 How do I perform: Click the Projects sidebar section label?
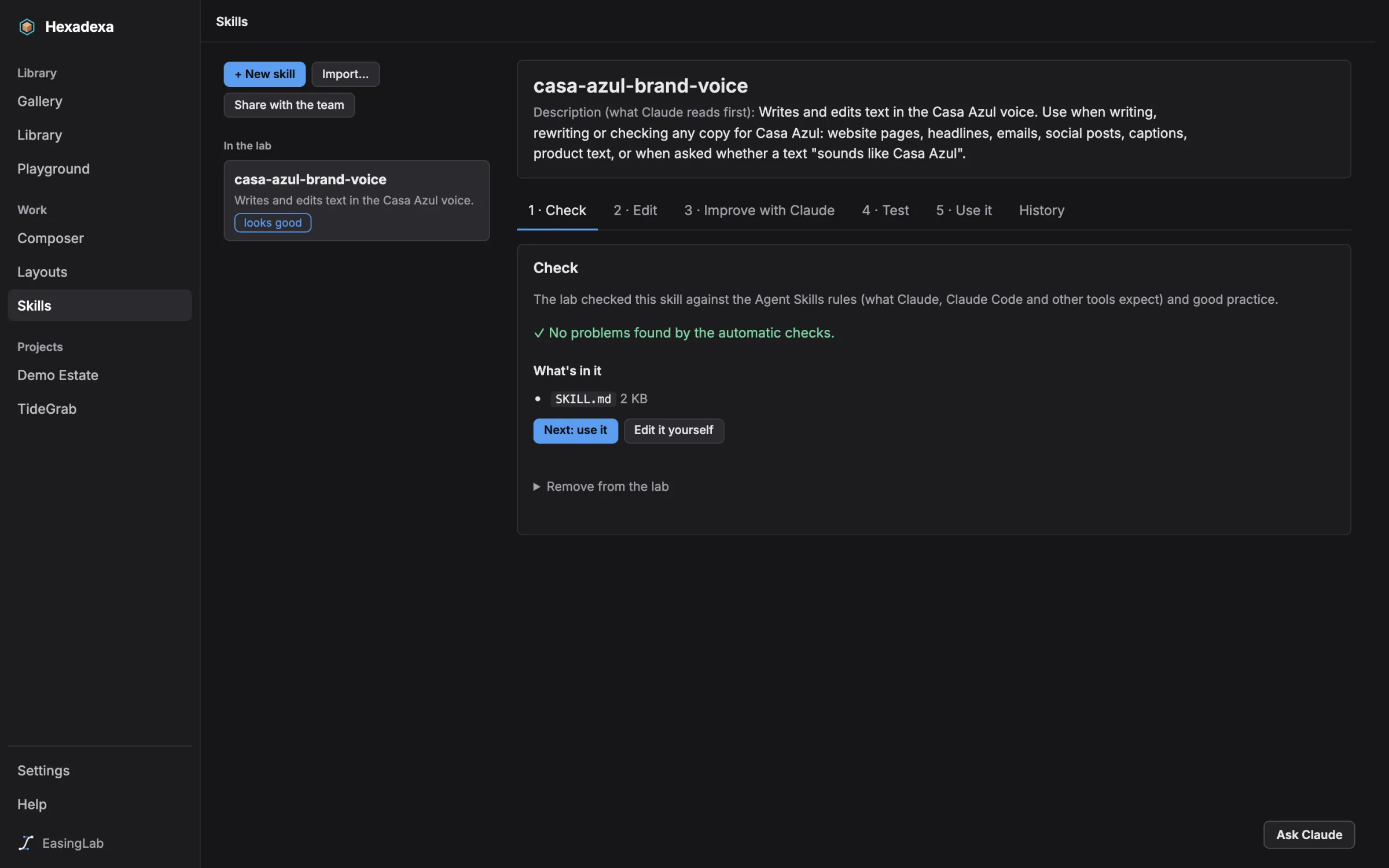(x=40, y=347)
